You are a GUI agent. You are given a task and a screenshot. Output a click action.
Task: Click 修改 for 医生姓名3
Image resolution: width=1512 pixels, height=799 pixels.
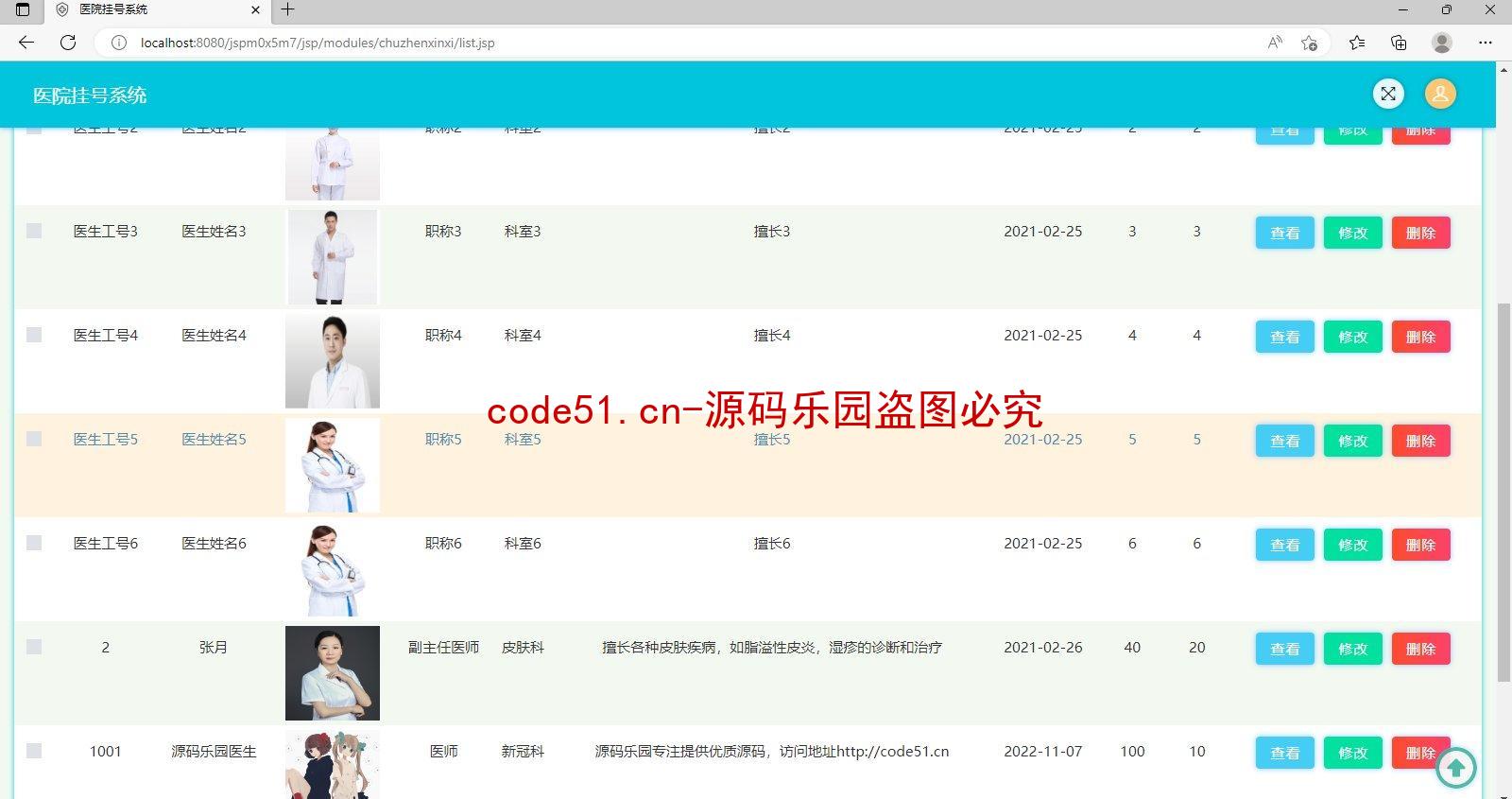1352,233
